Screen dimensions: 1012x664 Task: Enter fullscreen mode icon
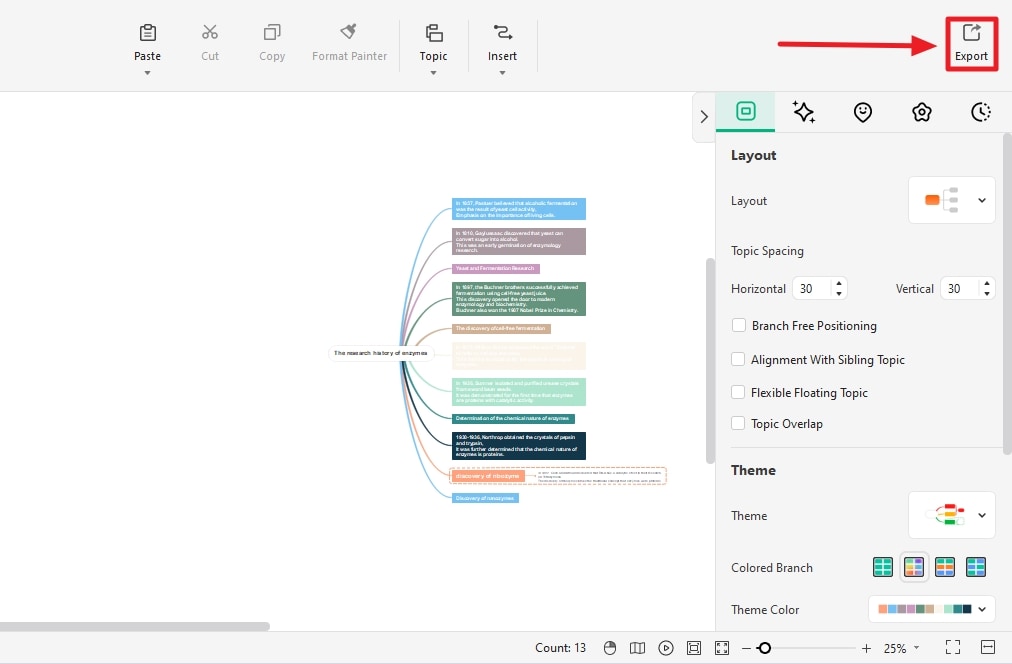click(x=953, y=647)
